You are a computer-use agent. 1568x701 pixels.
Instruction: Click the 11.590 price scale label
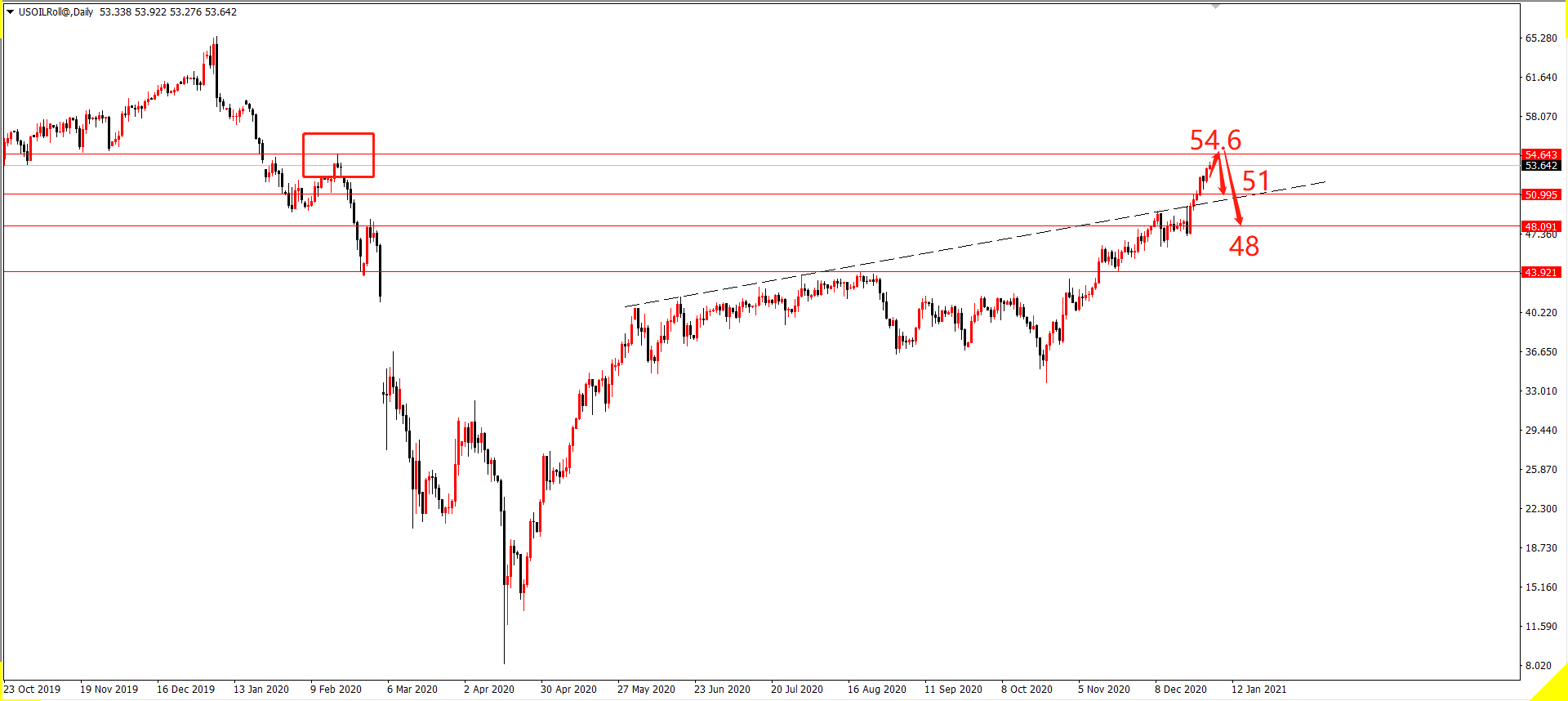coord(1541,627)
